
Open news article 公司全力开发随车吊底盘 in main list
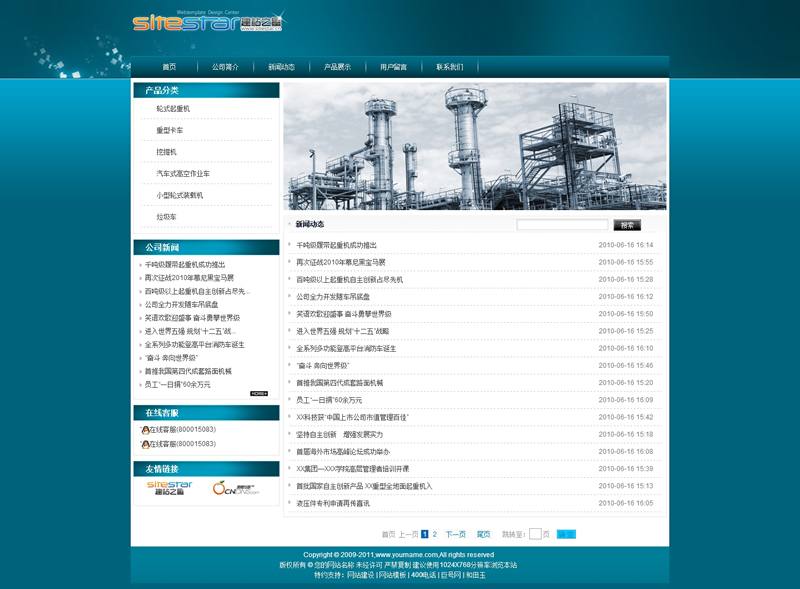pyautogui.click(x=333, y=296)
